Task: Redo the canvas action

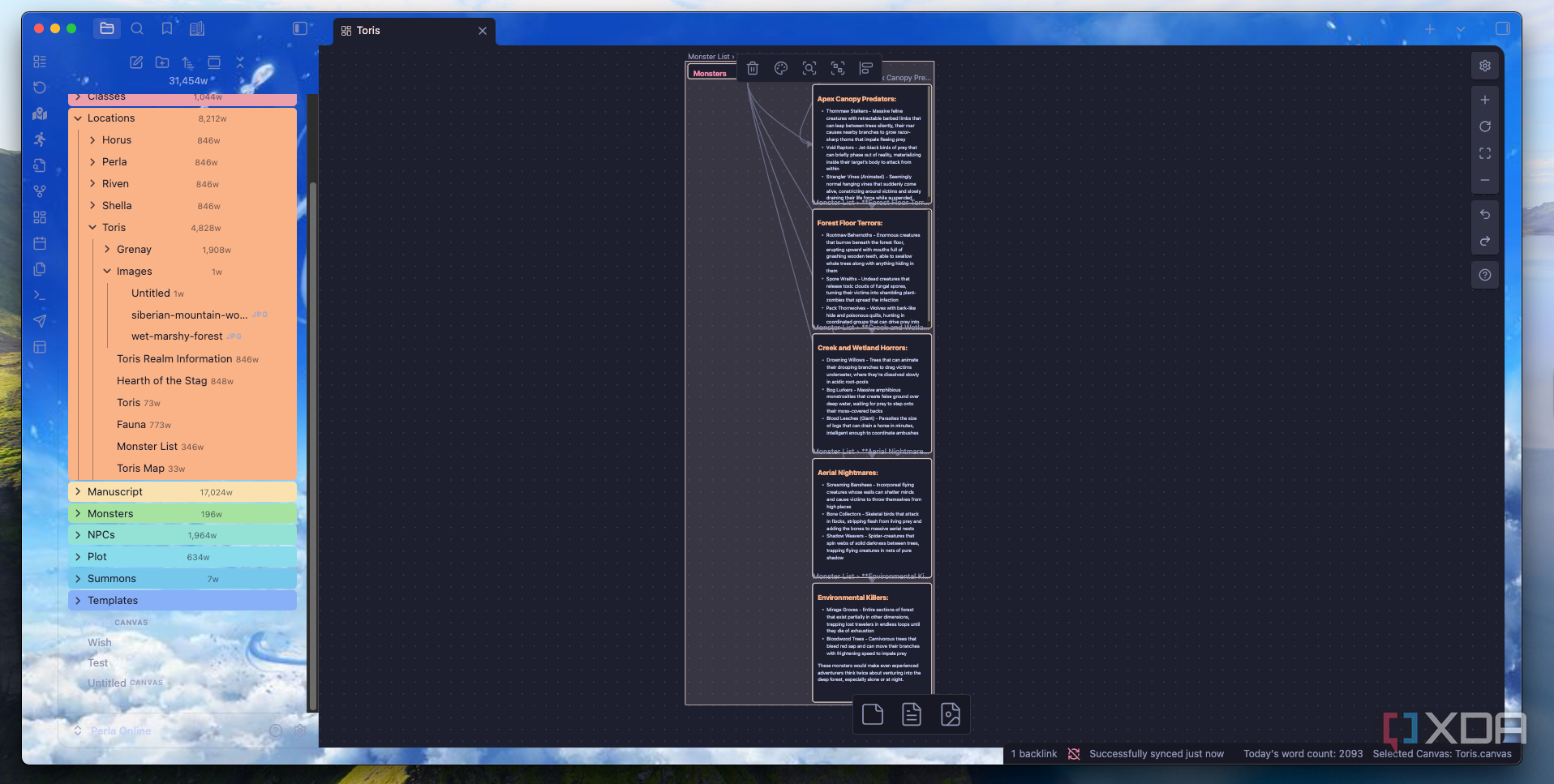Action: (x=1485, y=241)
